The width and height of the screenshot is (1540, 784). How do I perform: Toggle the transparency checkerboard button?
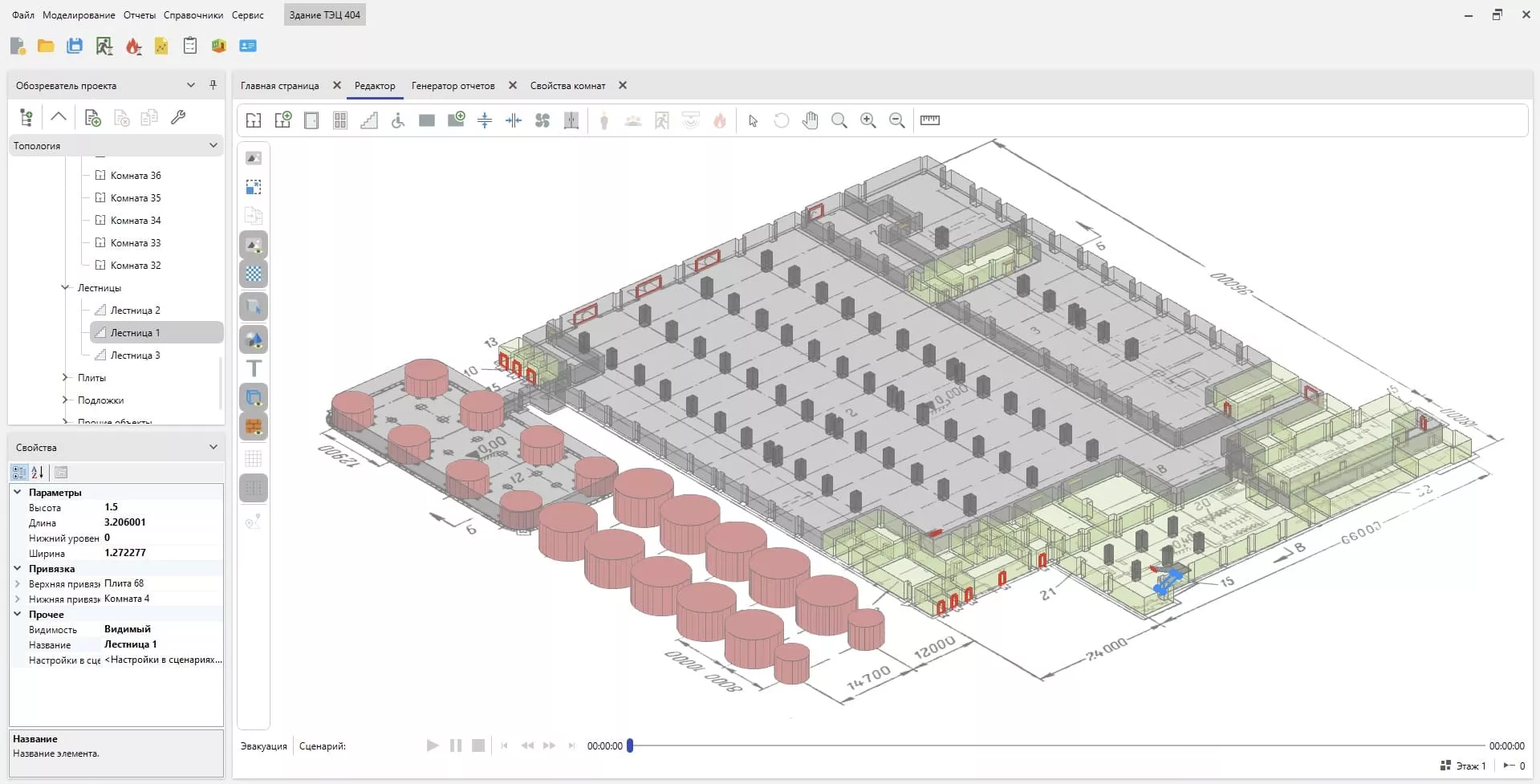[254, 274]
